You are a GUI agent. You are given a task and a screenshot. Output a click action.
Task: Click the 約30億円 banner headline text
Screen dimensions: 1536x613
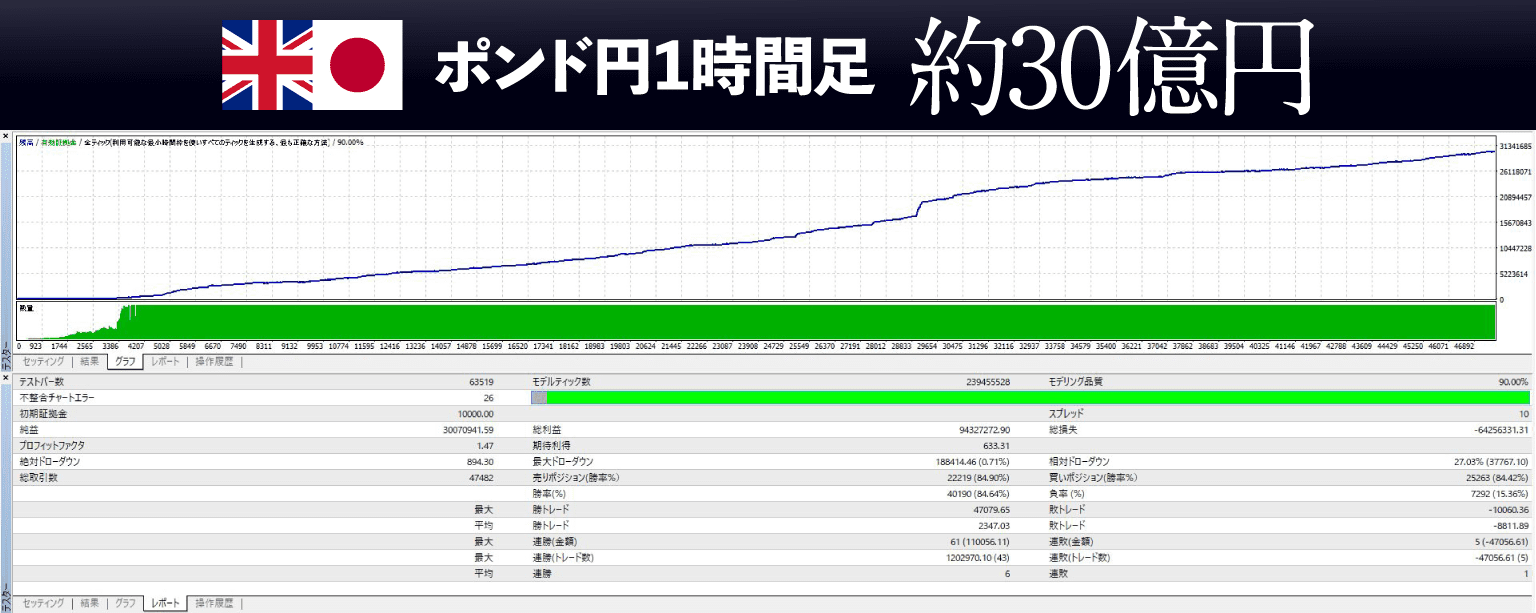tap(1110, 66)
